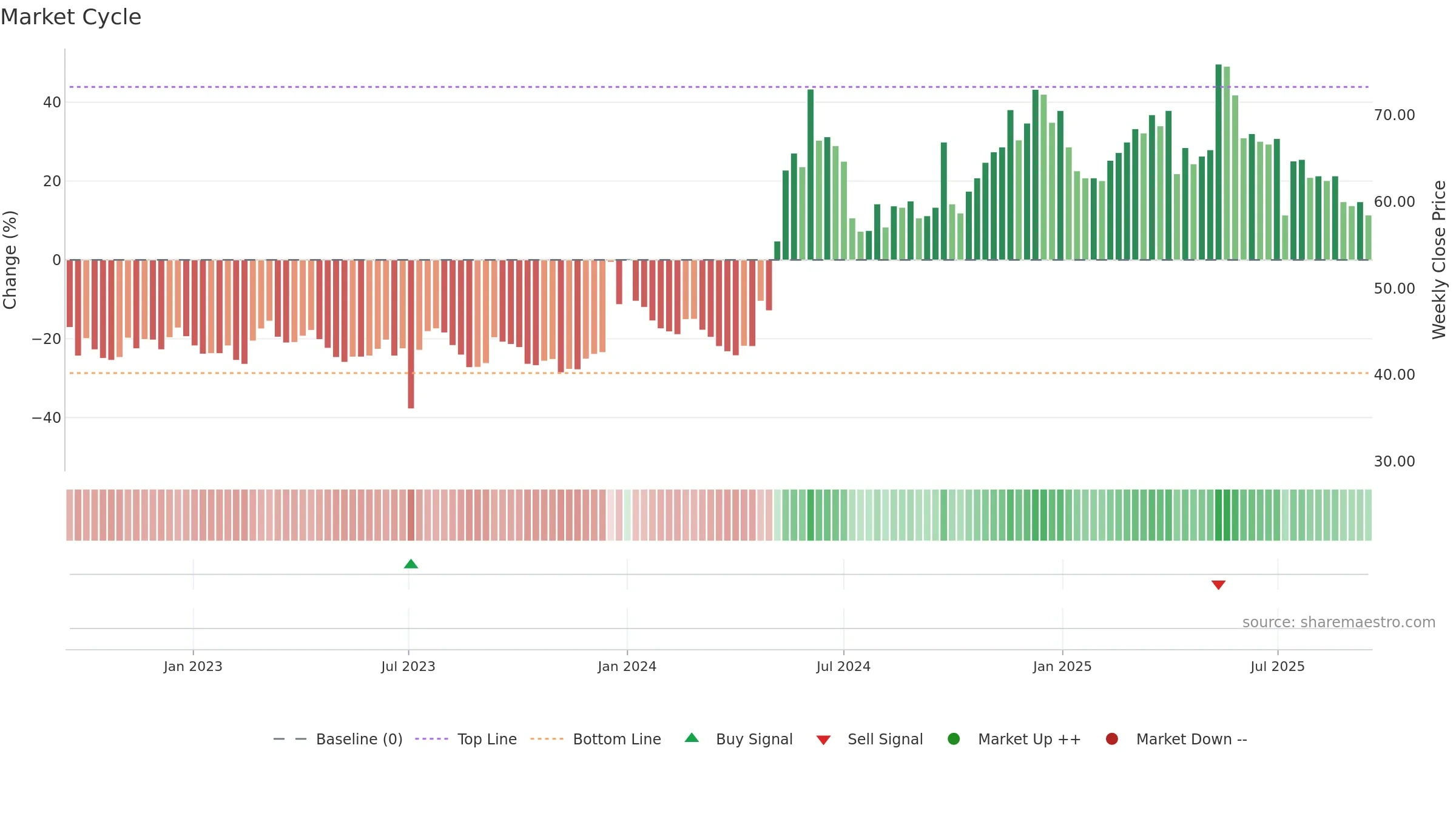Click the Jan 2024 axis label

point(627,666)
